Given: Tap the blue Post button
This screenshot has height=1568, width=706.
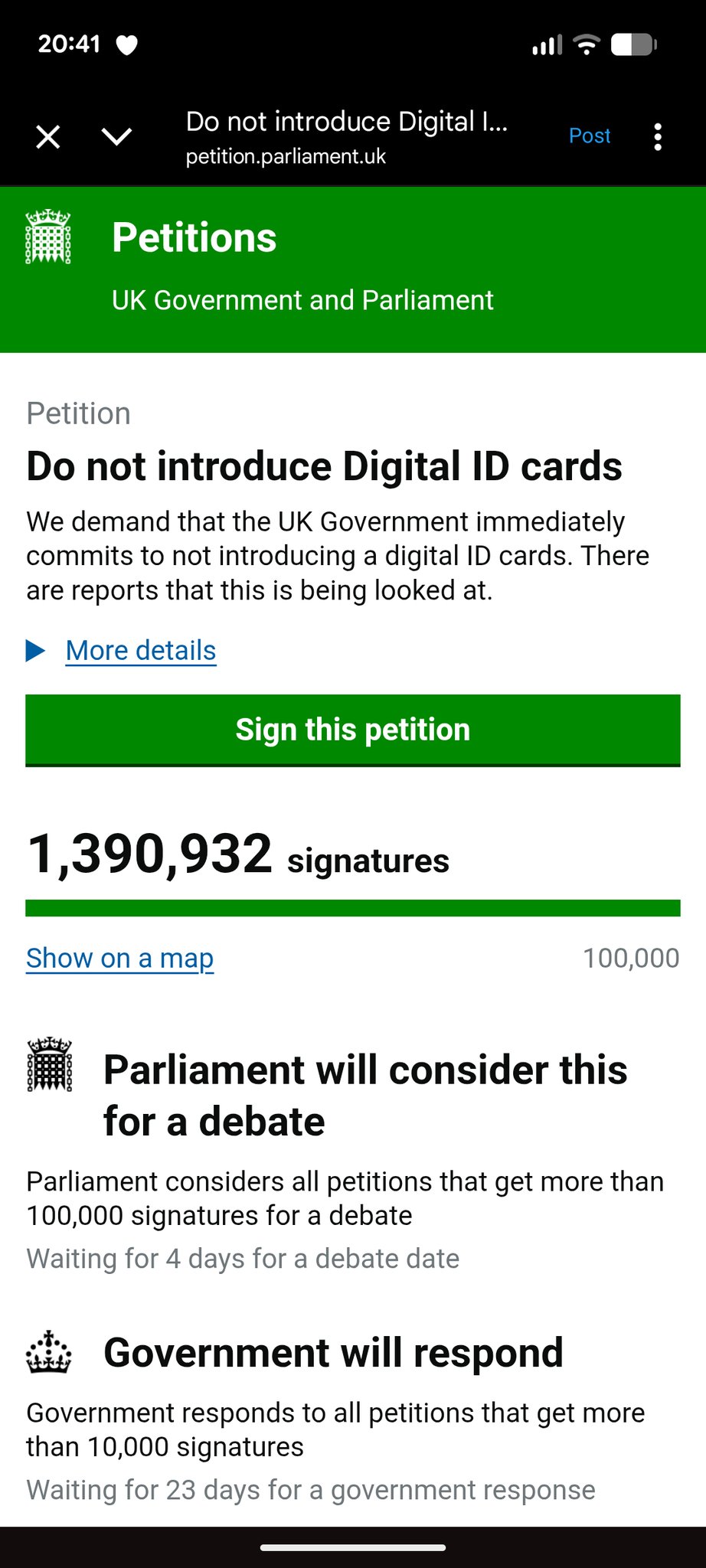Looking at the screenshot, I should [x=590, y=136].
